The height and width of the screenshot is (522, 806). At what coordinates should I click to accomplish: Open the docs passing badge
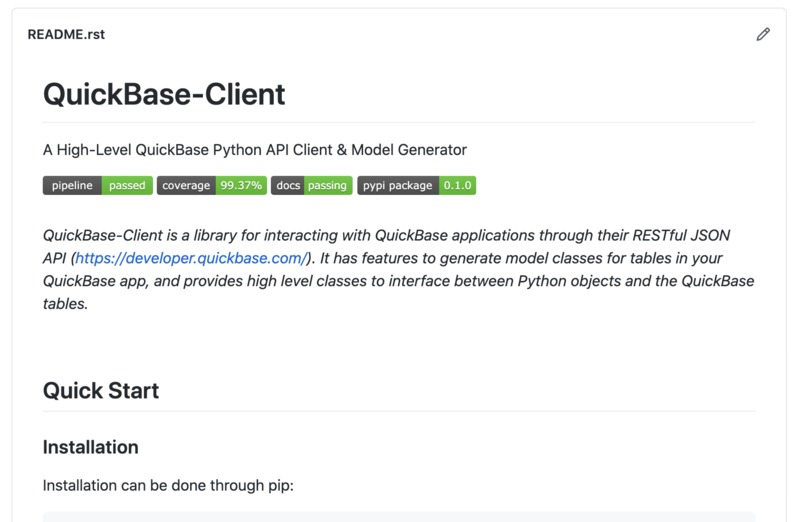pos(312,185)
